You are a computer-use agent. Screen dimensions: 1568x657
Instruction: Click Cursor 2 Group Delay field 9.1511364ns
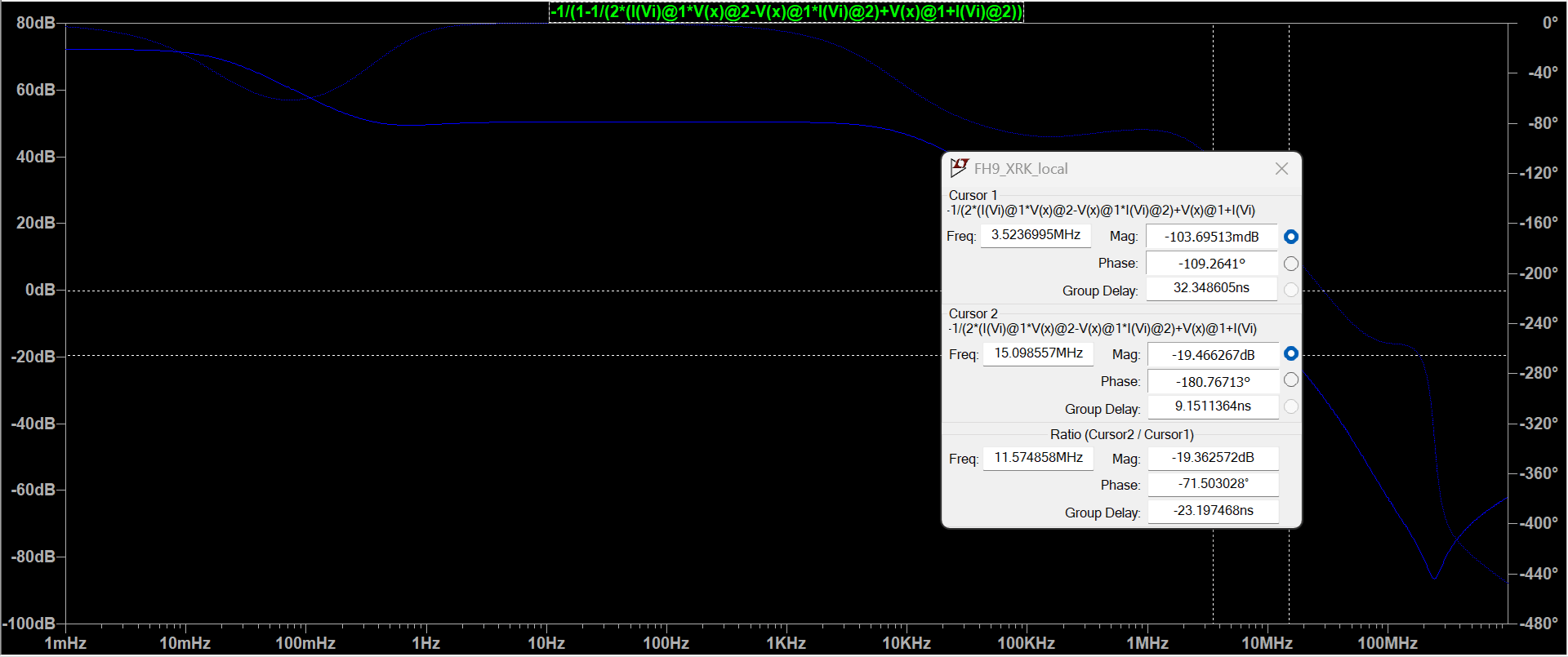pos(1213,406)
